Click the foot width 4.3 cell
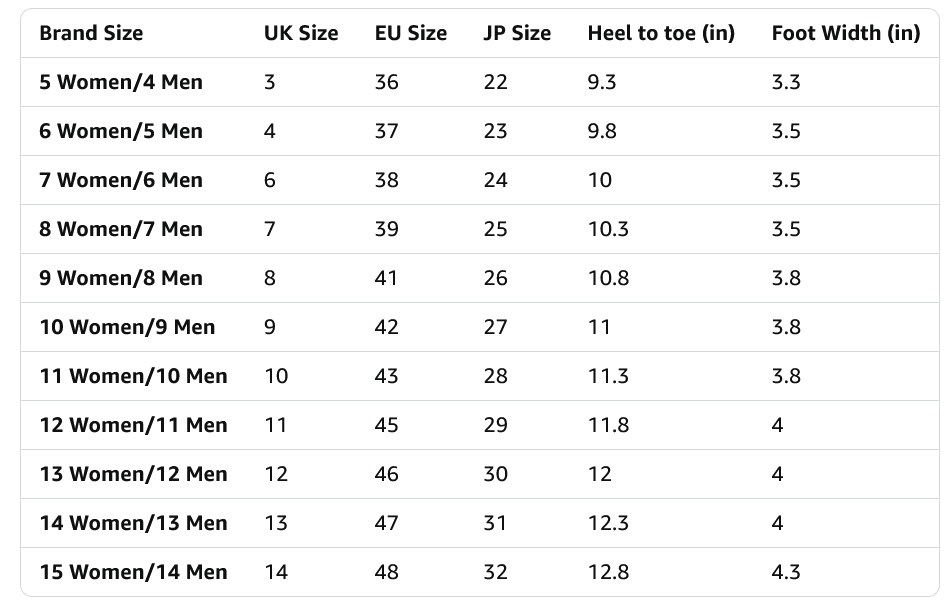 (x=786, y=572)
